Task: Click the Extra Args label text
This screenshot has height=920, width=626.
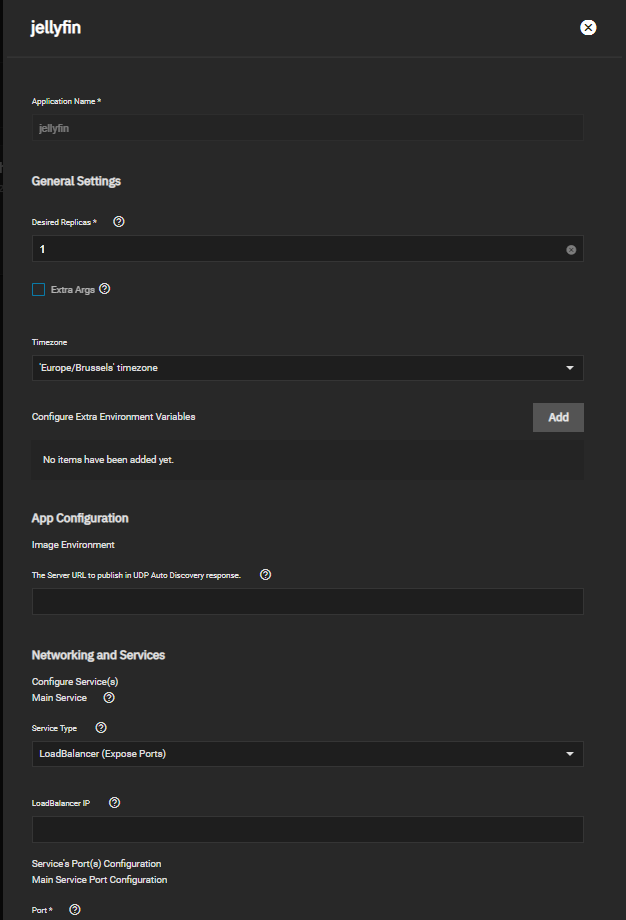Action: (x=73, y=290)
